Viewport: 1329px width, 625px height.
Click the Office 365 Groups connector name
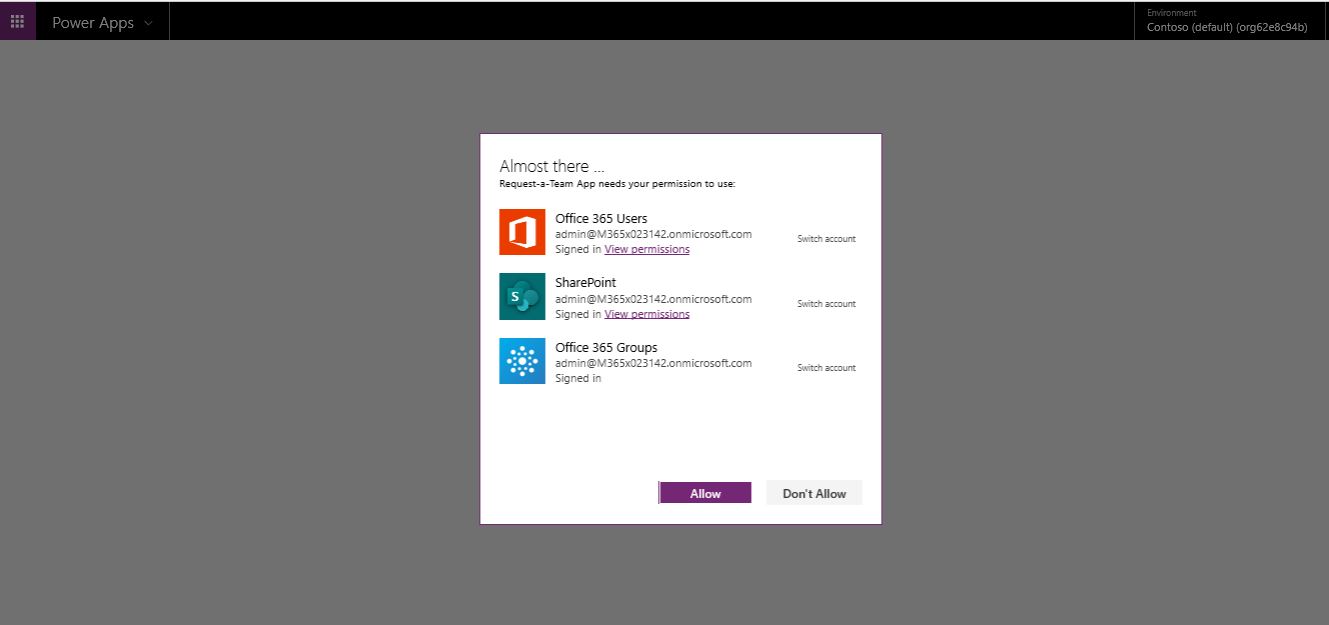[x=606, y=347]
